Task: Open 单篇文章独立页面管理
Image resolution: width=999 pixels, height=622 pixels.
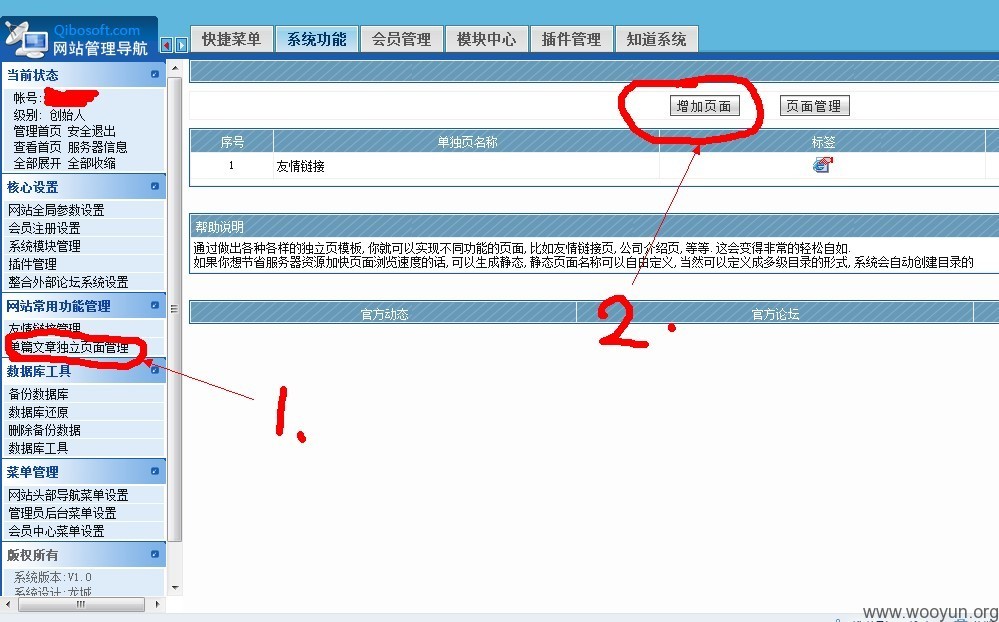Action: (x=68, y=347)
